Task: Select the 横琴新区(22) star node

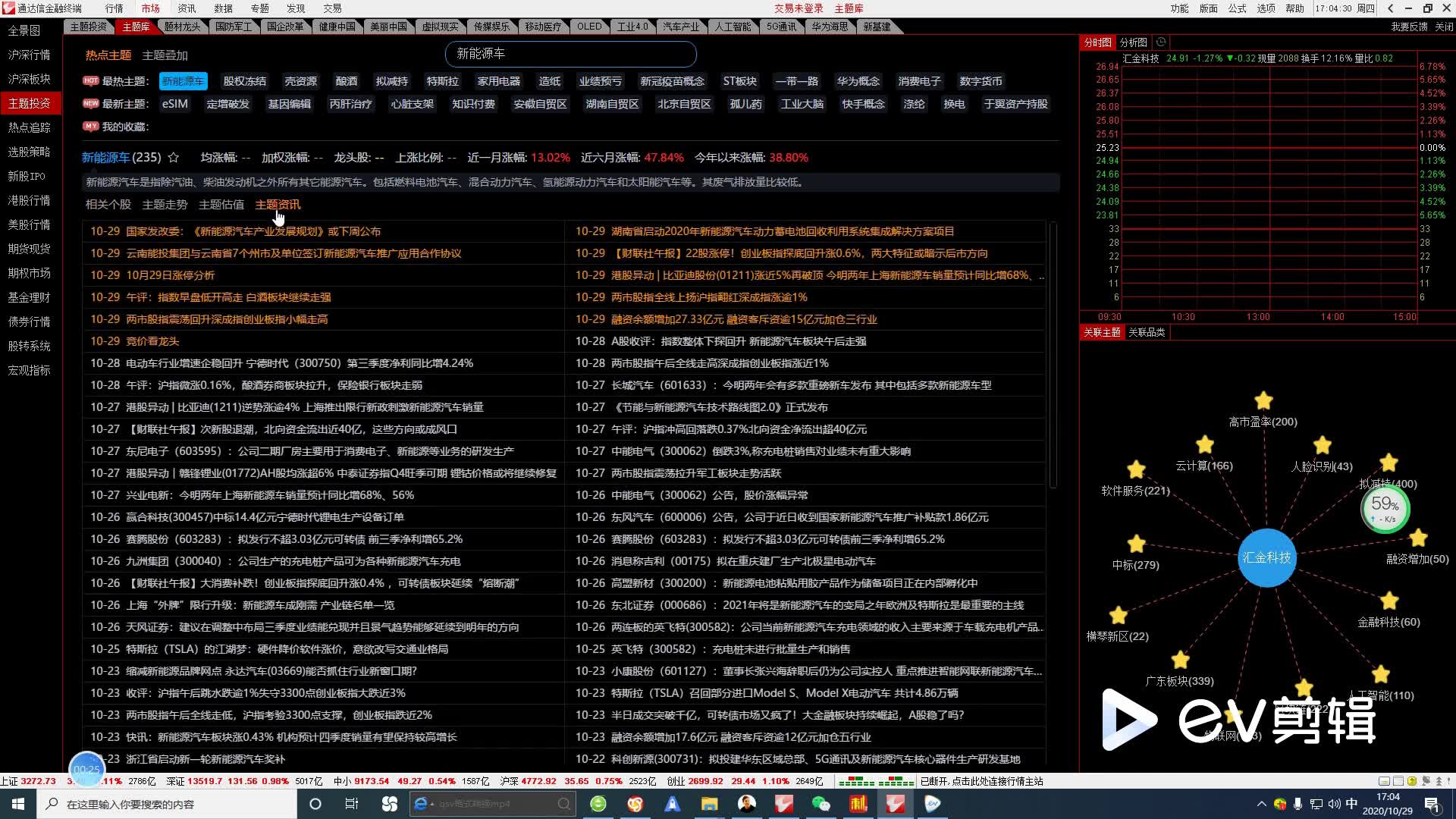Action: (1119, 615)
